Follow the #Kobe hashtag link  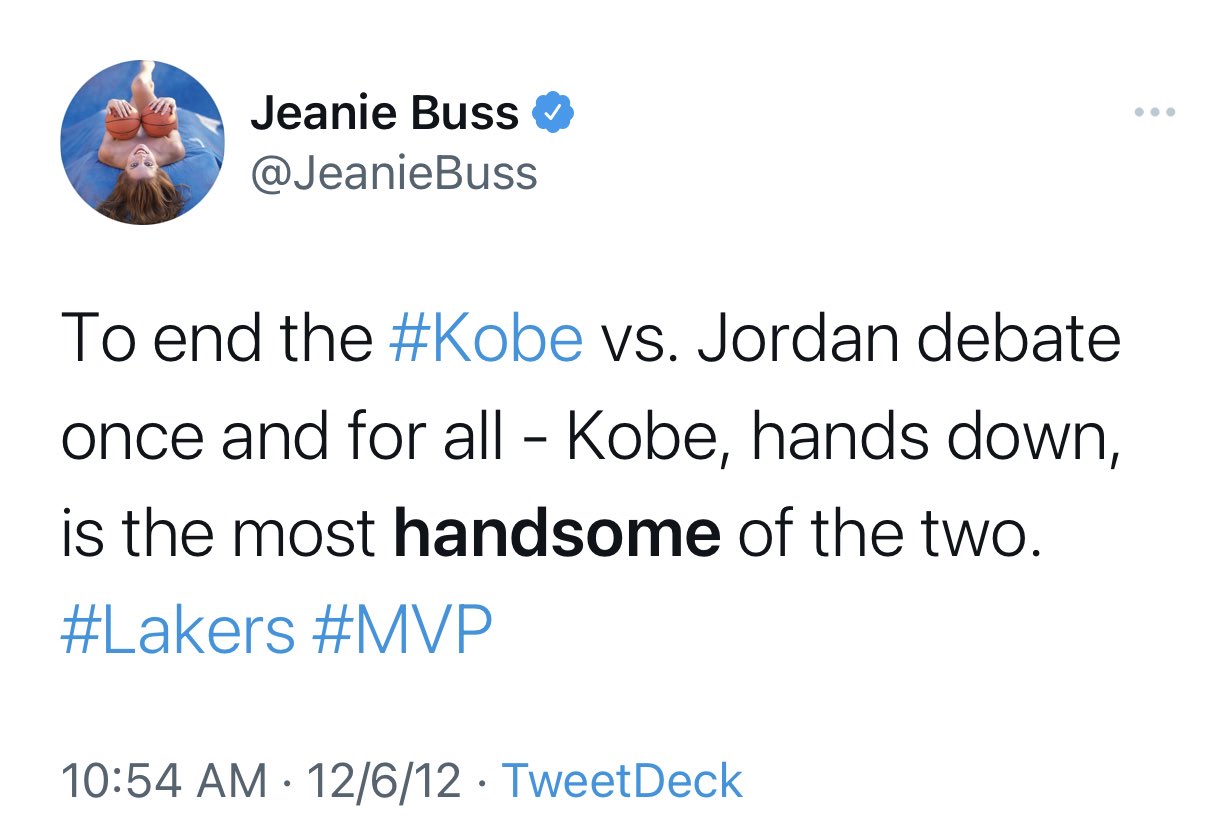point(484,337)
